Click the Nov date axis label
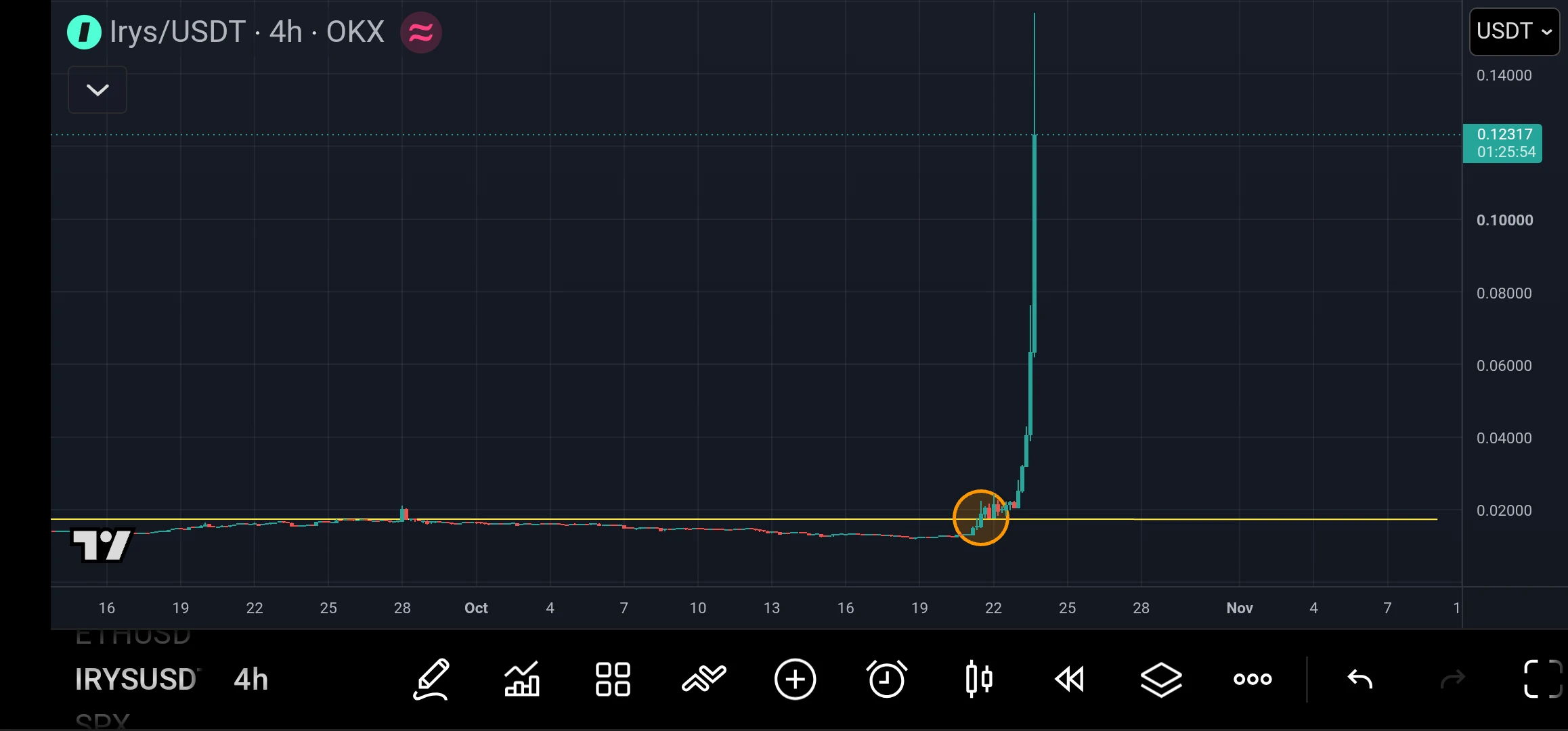1568x731 pixels. (1240, 608)
